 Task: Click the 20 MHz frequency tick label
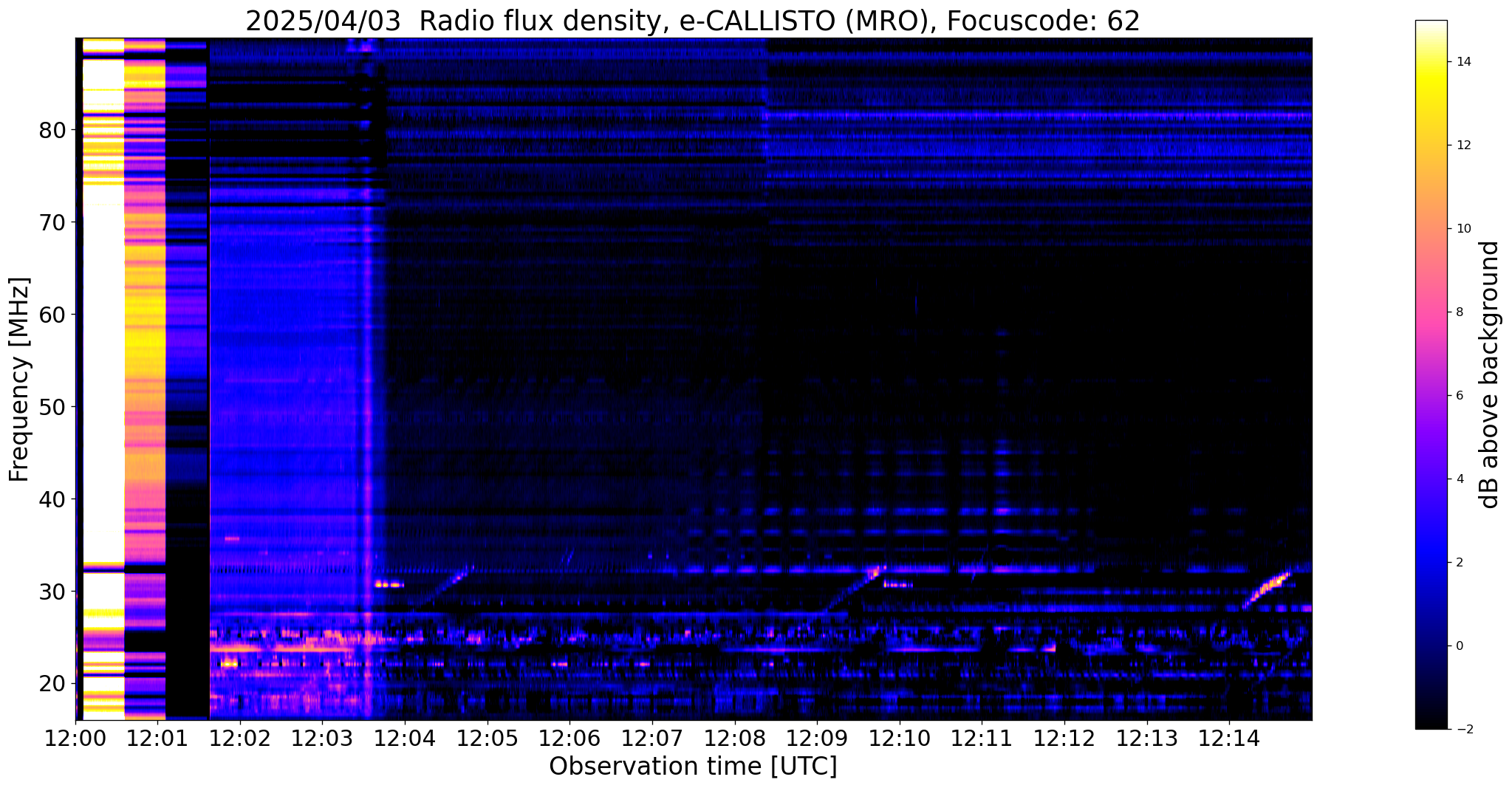tap(52, 684)
